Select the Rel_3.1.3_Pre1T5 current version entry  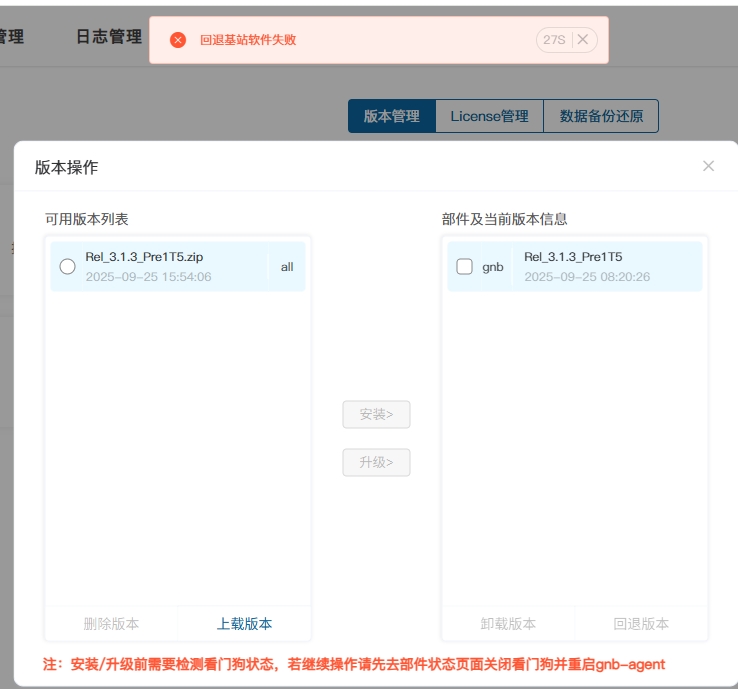point(573,257)
